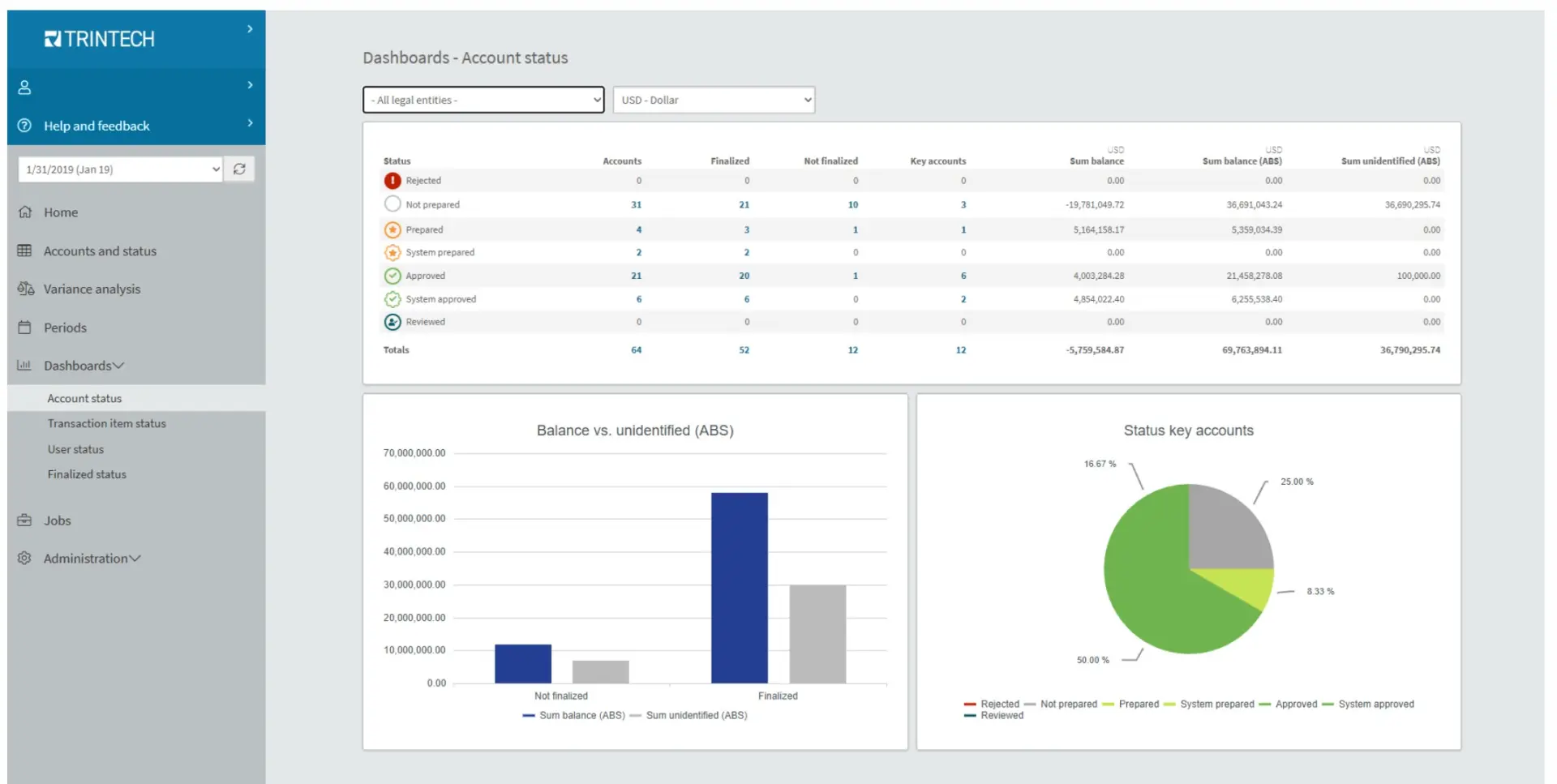Viewport: 1557px width, 784px height.
Task: Toggle Sum balance (ABS) legend series
Action: 574,716
